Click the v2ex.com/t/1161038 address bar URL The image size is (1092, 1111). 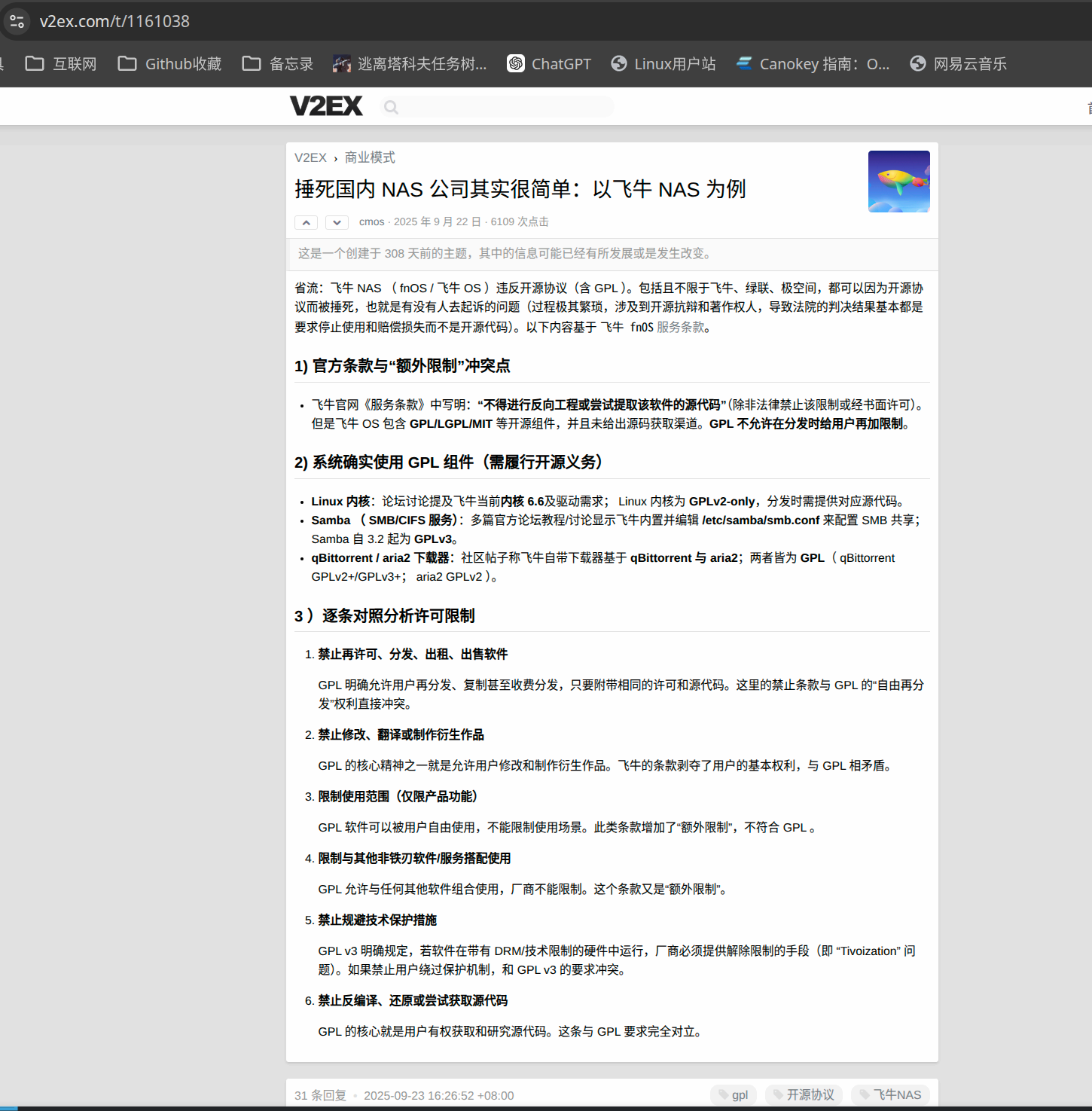tap(114, 21)
